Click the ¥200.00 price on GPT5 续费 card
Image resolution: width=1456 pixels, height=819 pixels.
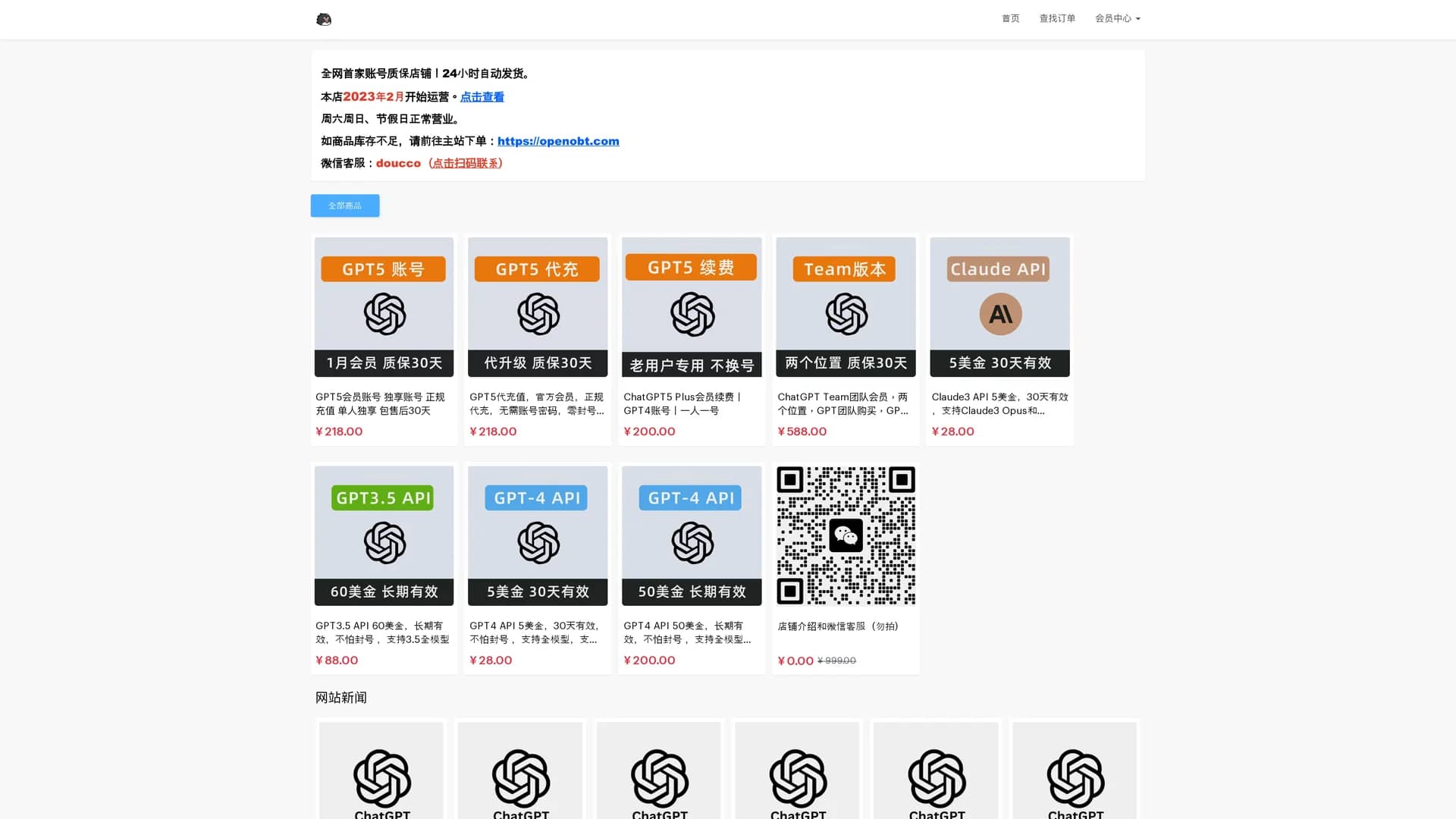tap(649, 431)
